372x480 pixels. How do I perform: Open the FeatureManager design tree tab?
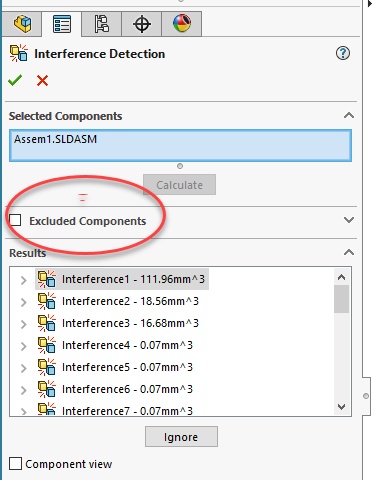pos(22,24)
